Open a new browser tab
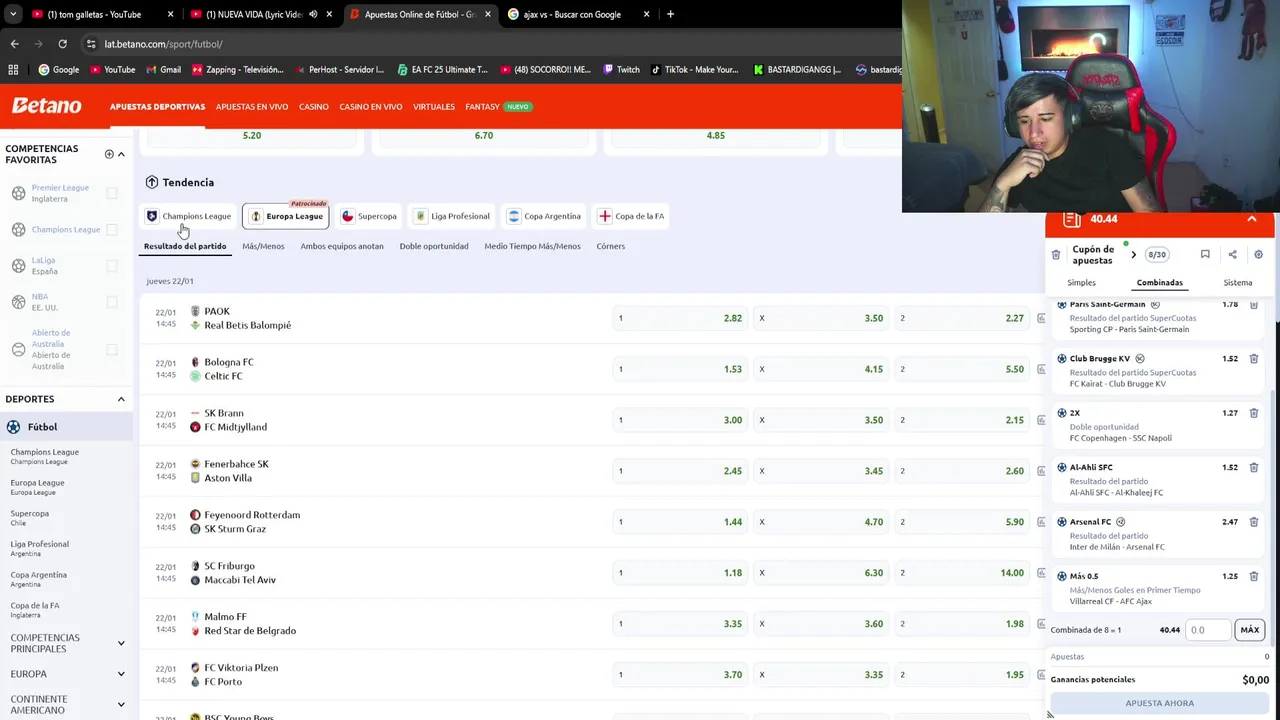The width and height of the screenshot is (1280, 720). [x=670, y=14]
